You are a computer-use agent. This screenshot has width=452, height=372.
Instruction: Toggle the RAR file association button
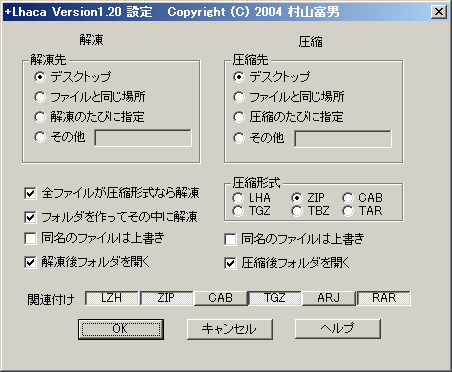[384, 298]
